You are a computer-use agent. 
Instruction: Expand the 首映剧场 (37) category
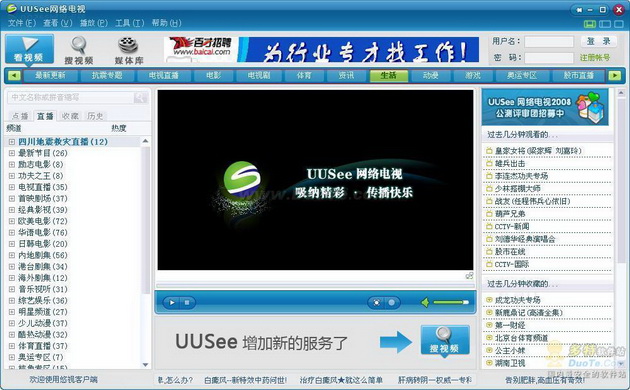coord(12,198)
